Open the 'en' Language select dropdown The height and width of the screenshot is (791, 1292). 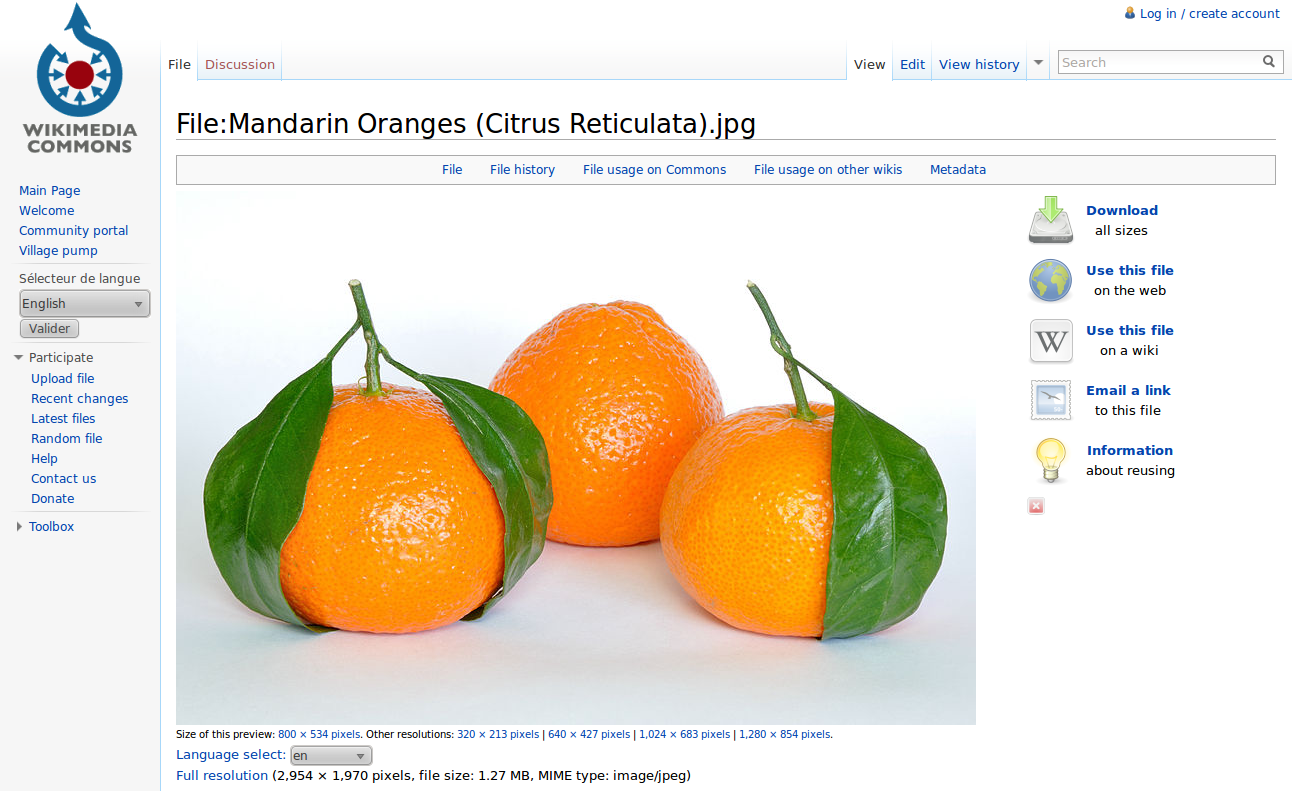click(331, 756)
